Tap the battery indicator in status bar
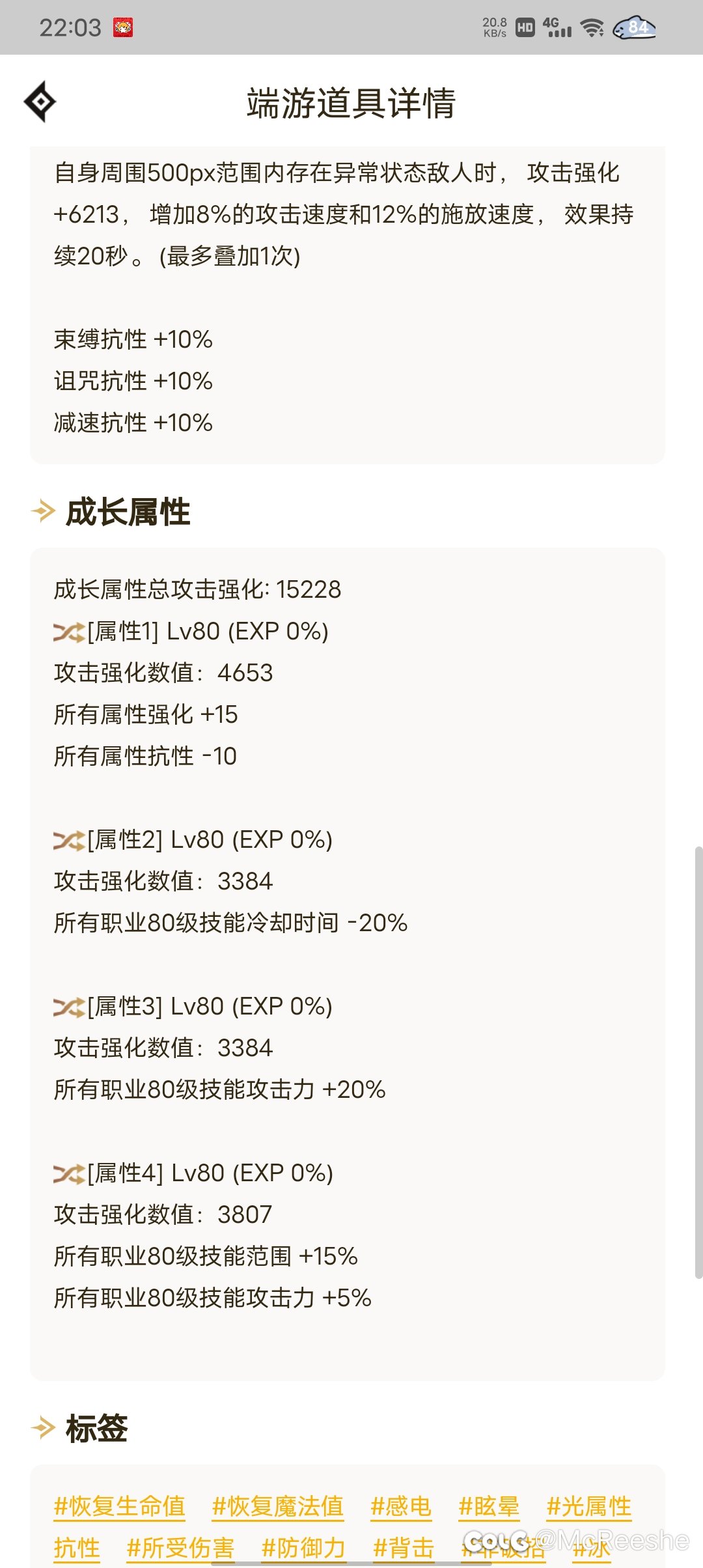This screenshot has height=1568, width=703. 635,27
